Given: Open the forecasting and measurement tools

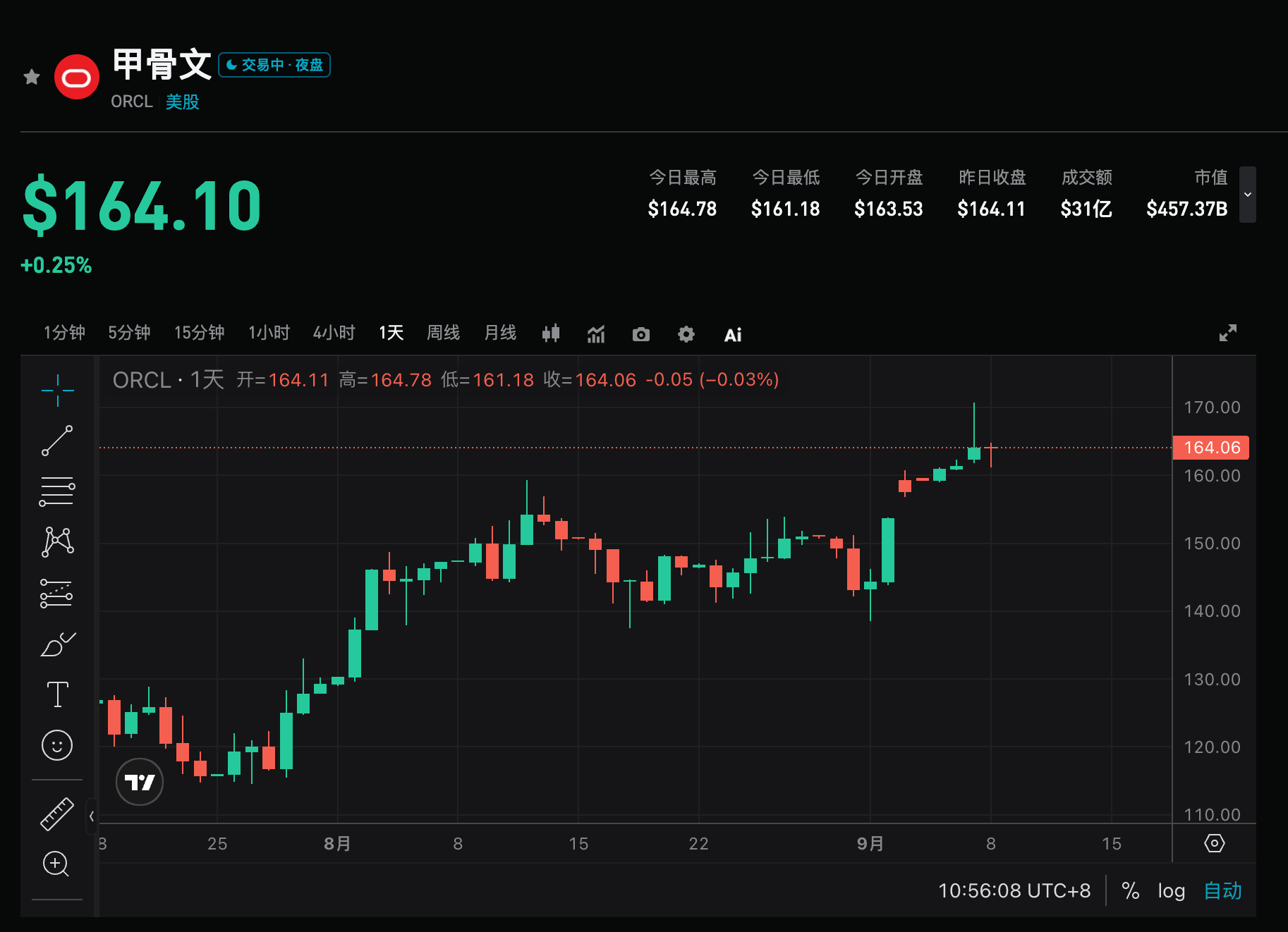Looking at the screenshot, I should [57, 594].
